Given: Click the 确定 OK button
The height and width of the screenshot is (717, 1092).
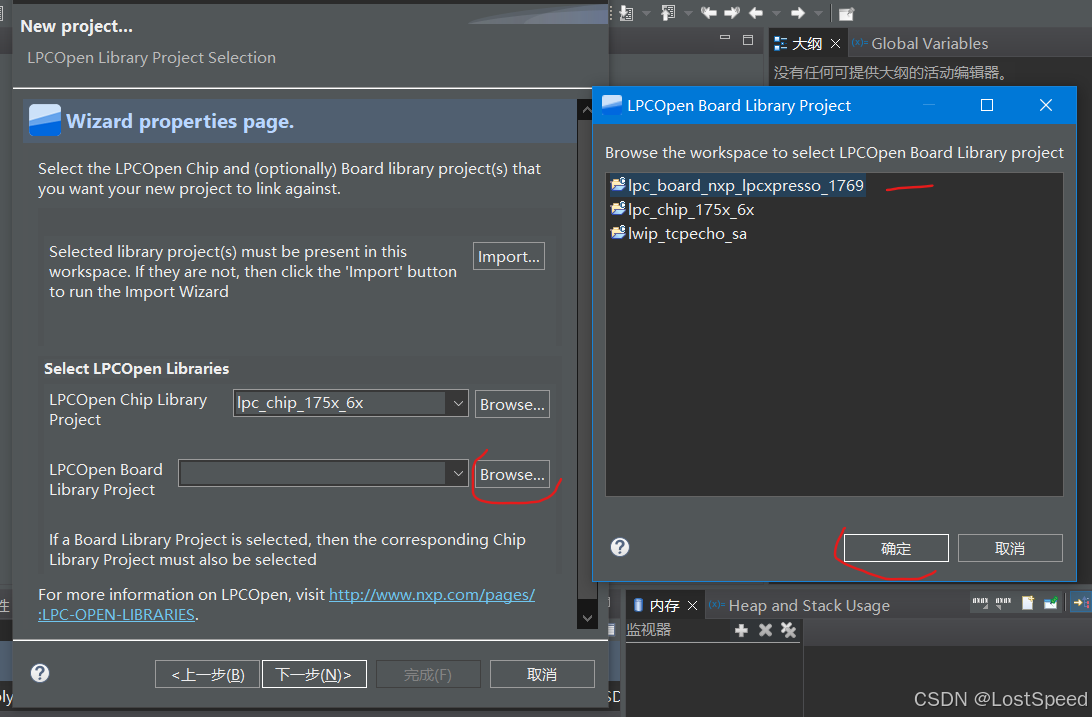Looking at the screenshot, I should click(x=896, y=549).
